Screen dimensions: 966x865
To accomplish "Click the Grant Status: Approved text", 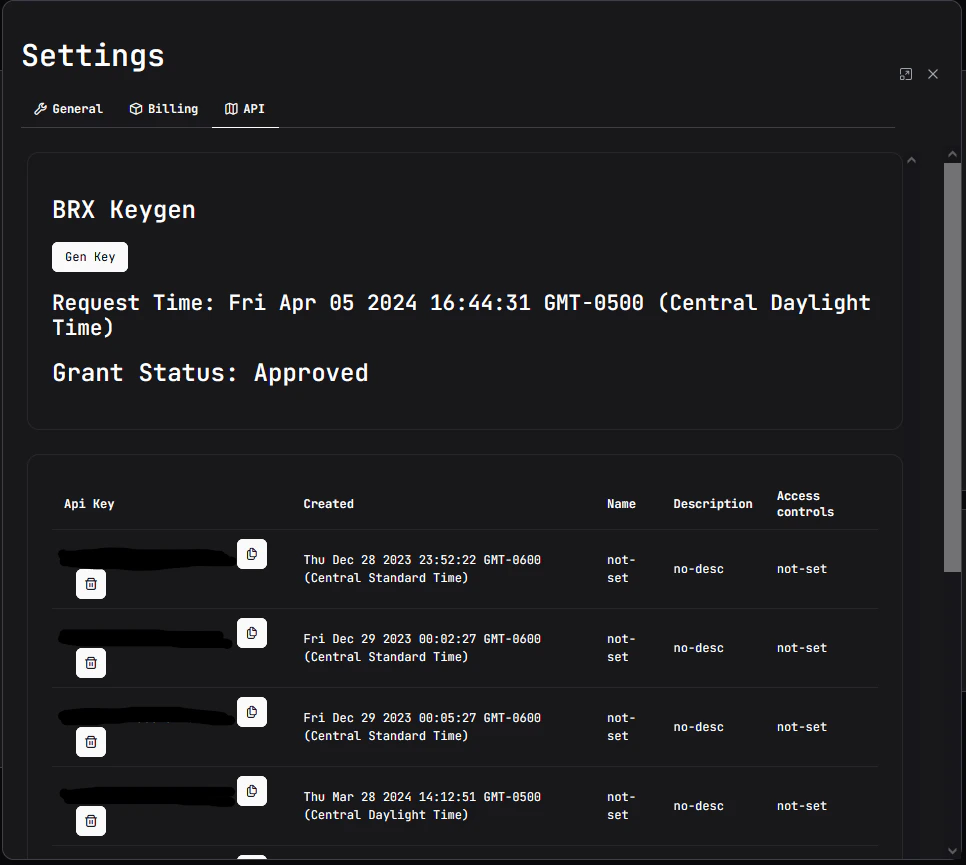I will point(210,373).
